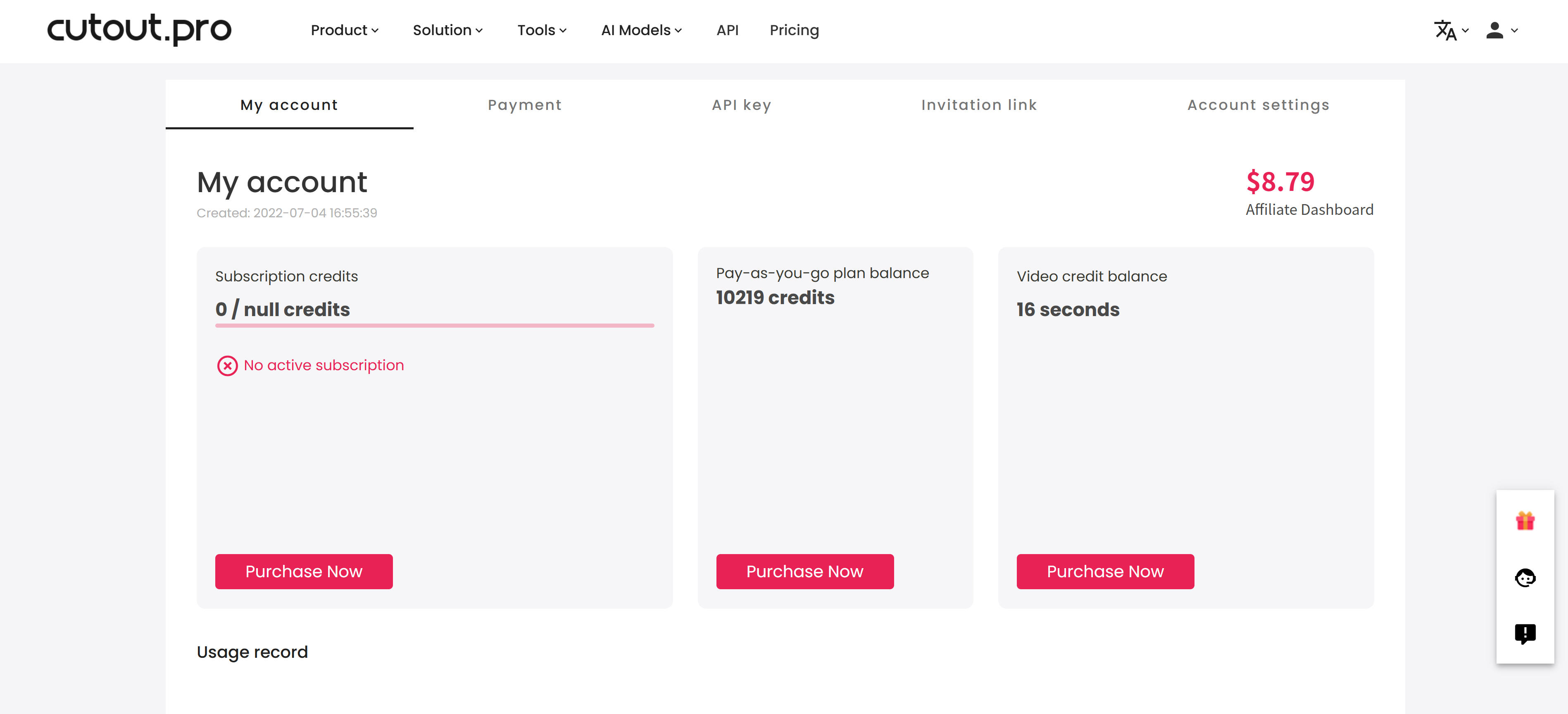Expand the Tools dropdown
This screenshot has width=1568, height=714.
[542, 30]
